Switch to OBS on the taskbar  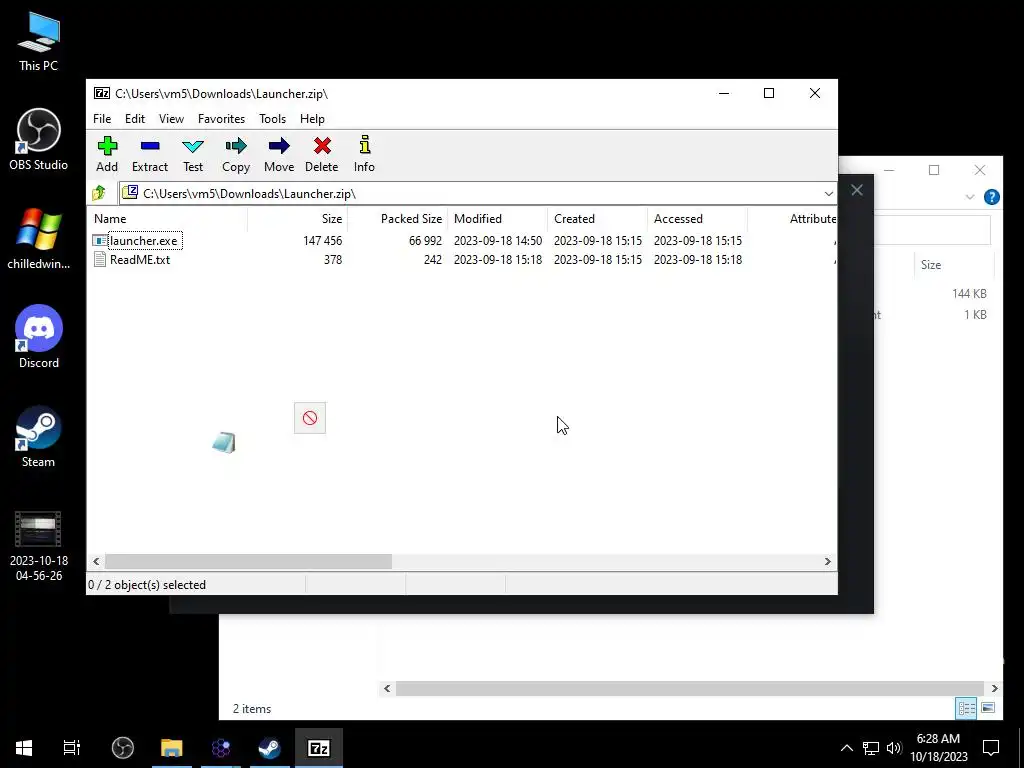tap(122, 748)
